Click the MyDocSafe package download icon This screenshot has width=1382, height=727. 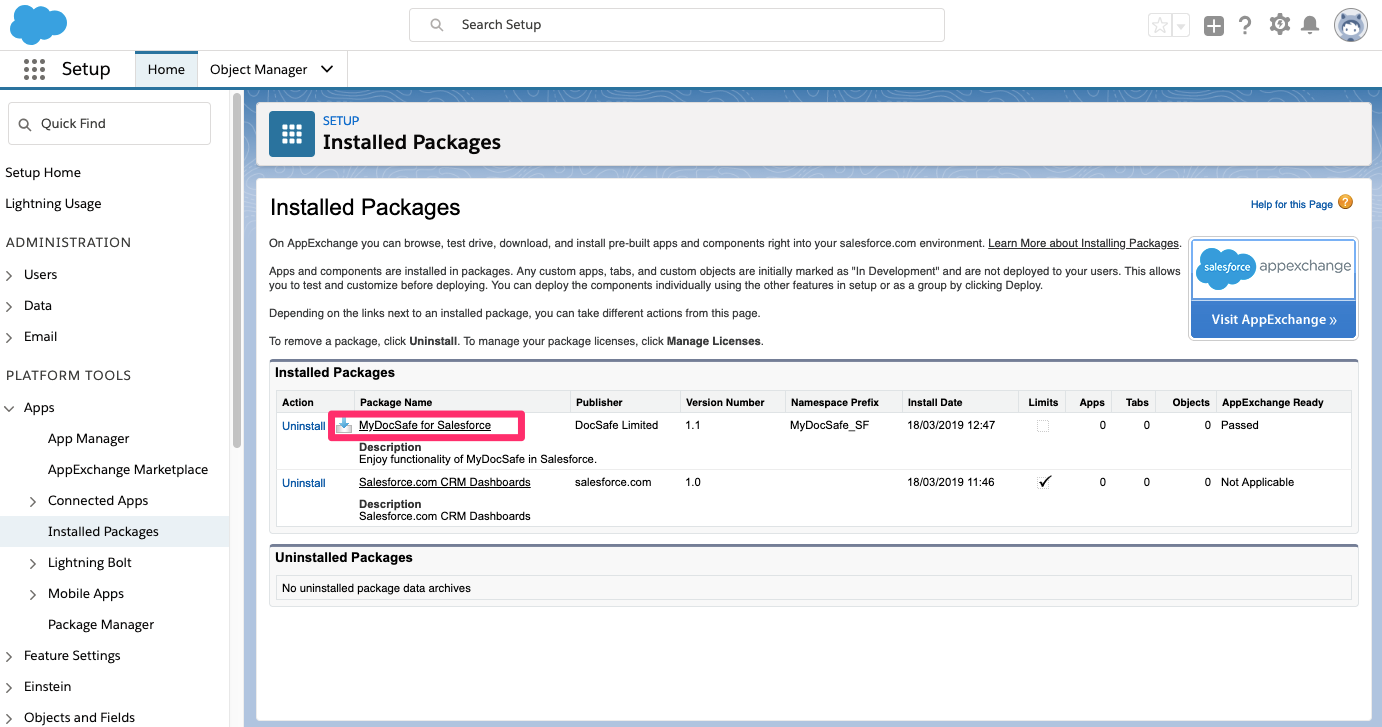[344, 425]
